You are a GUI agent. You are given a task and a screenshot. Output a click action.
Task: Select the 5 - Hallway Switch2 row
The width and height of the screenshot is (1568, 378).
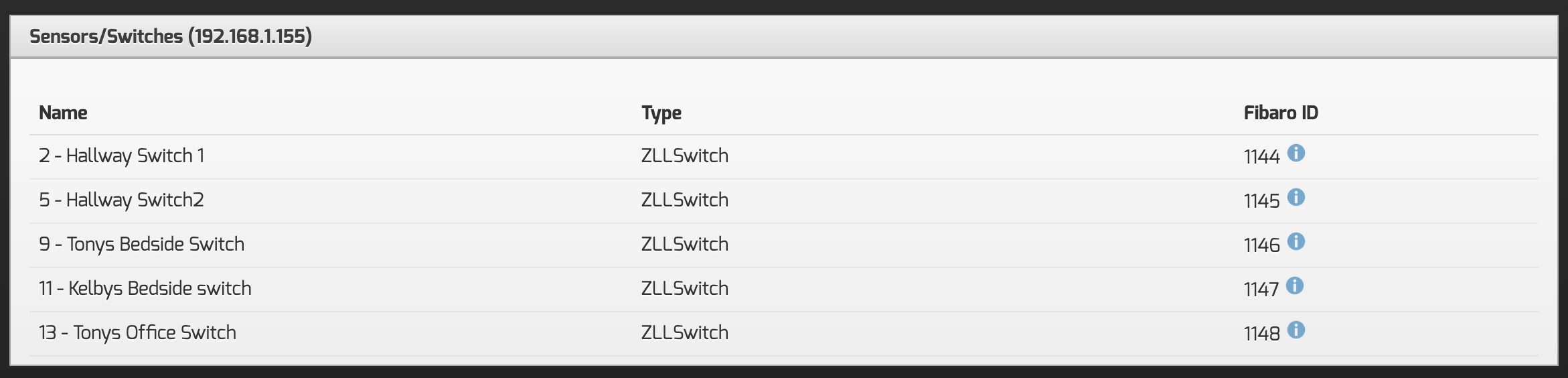121,200
